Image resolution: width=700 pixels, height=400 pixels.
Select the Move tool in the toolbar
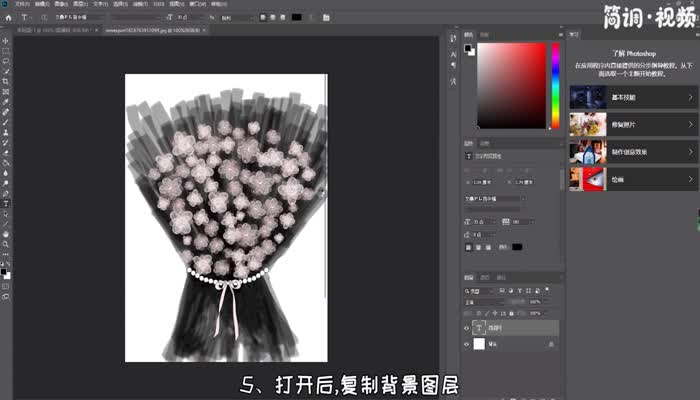6,41
